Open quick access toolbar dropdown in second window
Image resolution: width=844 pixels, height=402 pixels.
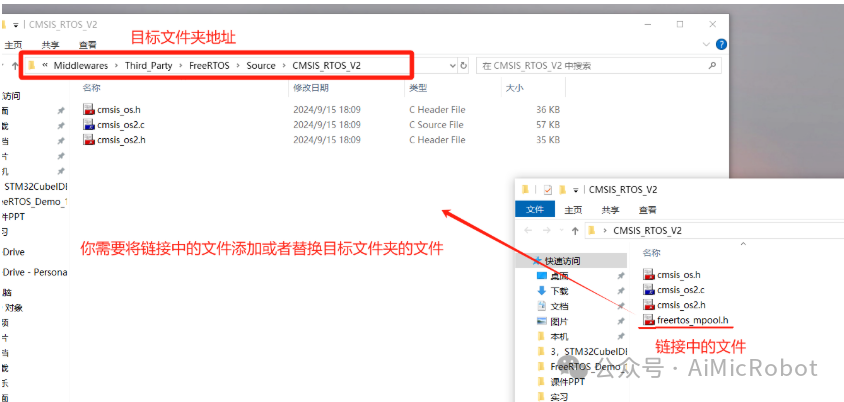(x=575, y=189)
